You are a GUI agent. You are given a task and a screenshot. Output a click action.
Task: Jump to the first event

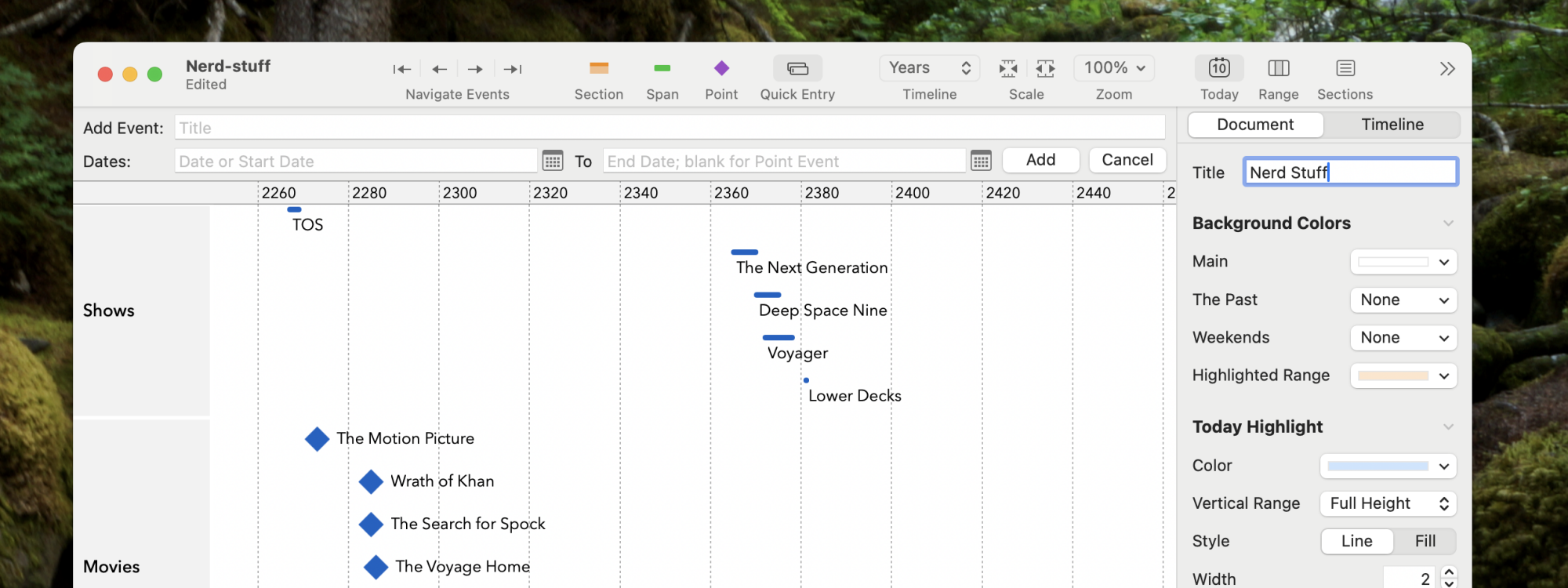(402, 69)
